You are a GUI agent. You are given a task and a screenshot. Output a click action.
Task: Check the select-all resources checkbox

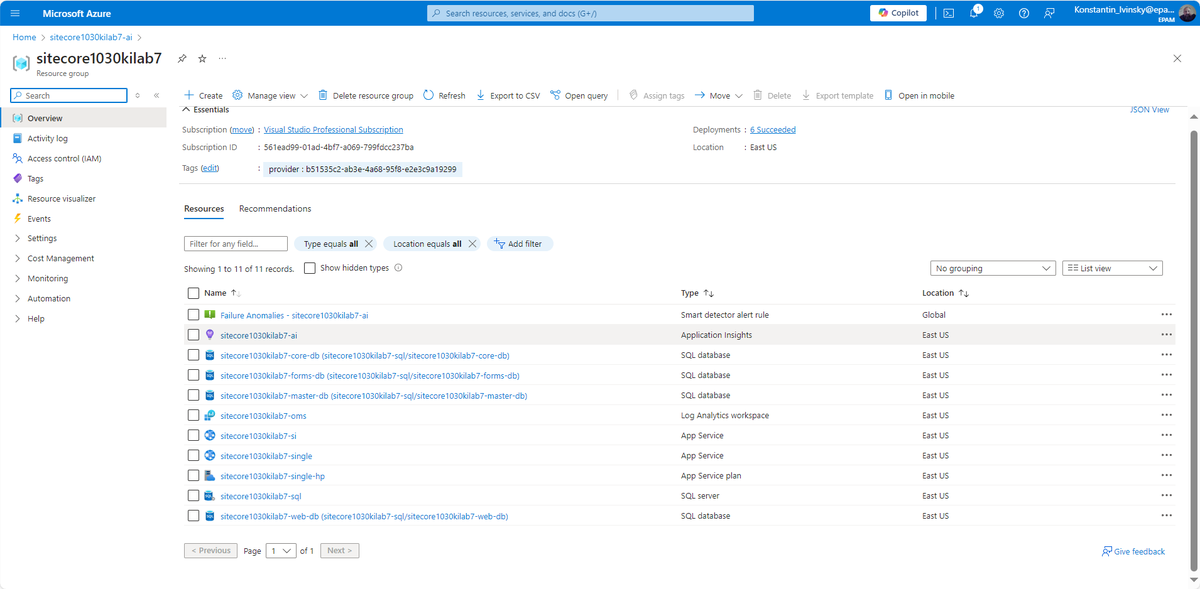pyautogui.click(x=193, y=292)
